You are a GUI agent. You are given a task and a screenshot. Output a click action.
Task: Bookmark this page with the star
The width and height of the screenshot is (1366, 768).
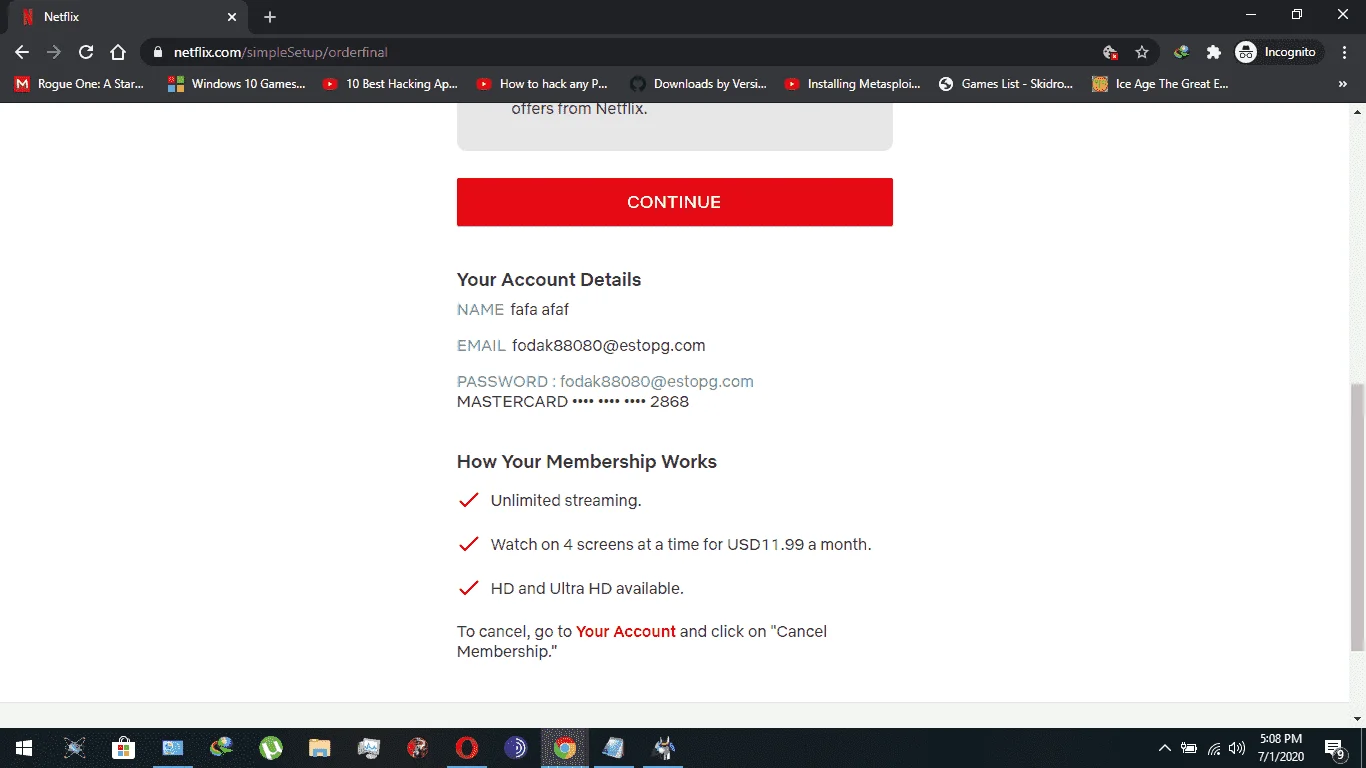[x=1142, y=52]
